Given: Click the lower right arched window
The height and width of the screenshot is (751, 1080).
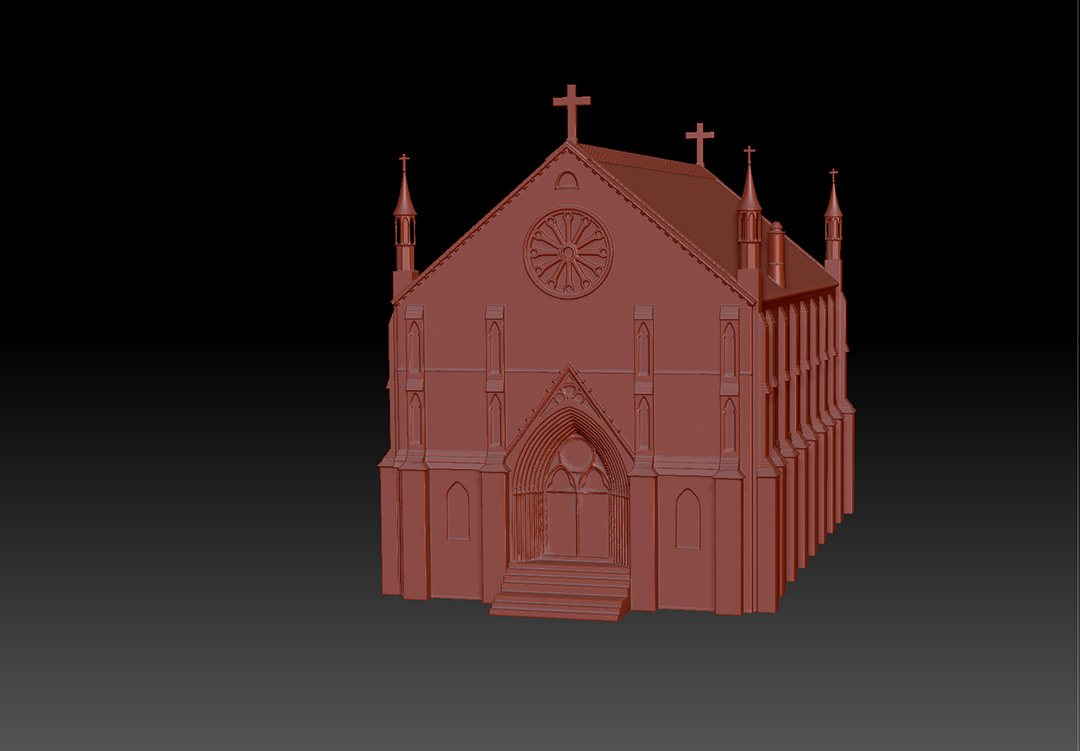Looking at the screenshot, I should click(x=688, y=519).
